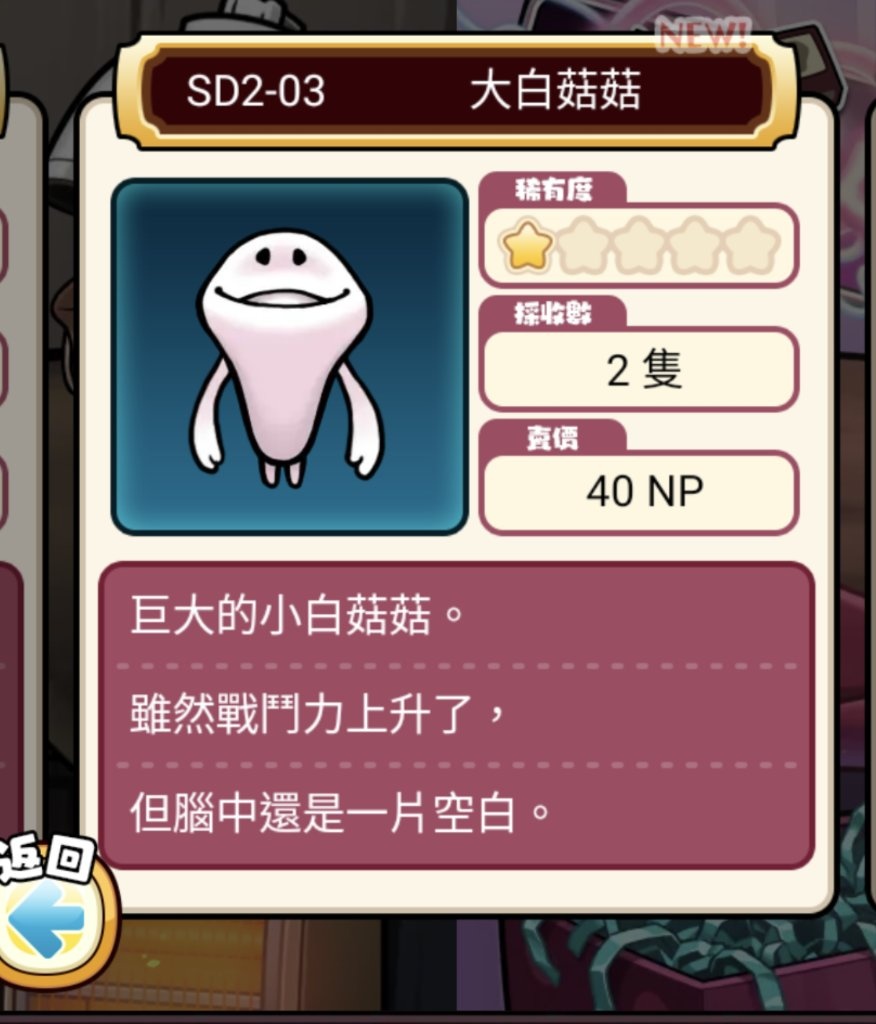This screenshot has height=1024, width=876.
Task: Tap the description line 巨大的小白菇菇
Action: 297,615
